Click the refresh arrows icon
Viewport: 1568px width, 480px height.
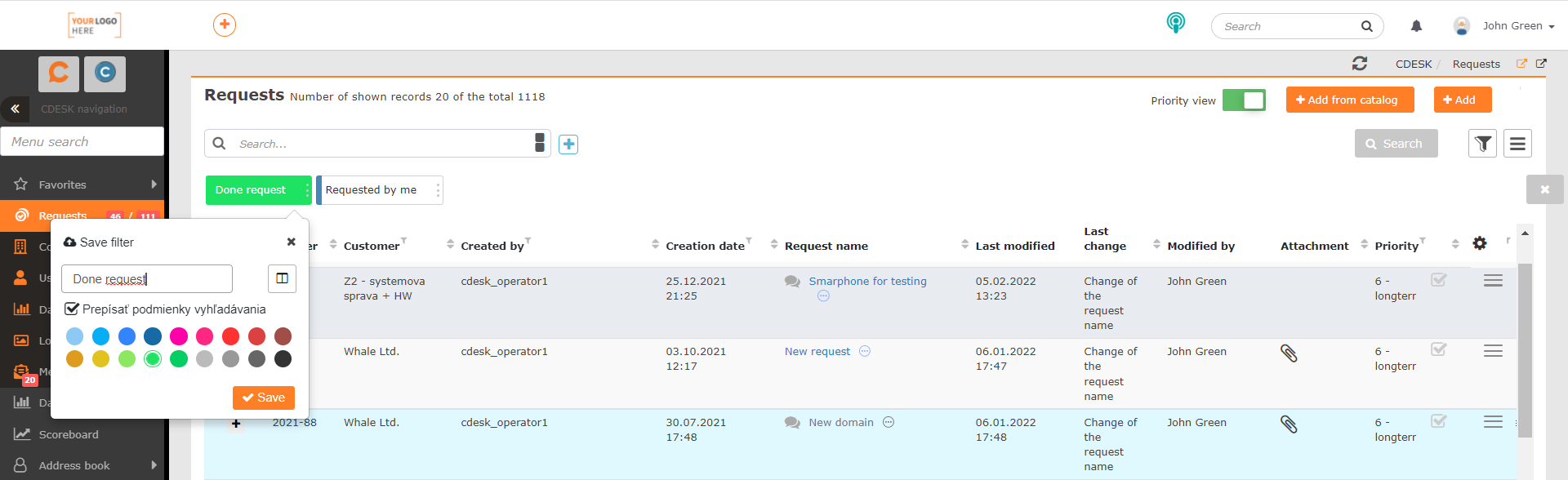1359,63
